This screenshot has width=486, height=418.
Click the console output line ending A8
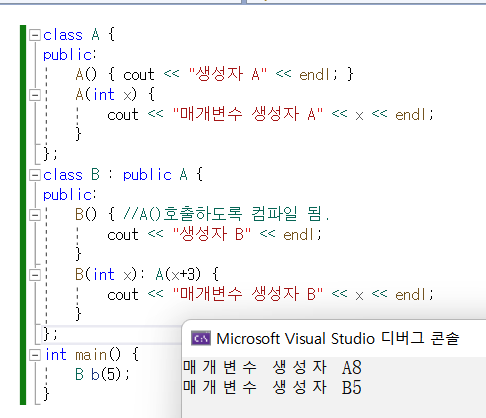pyautogui.click(x=272, y=367)
